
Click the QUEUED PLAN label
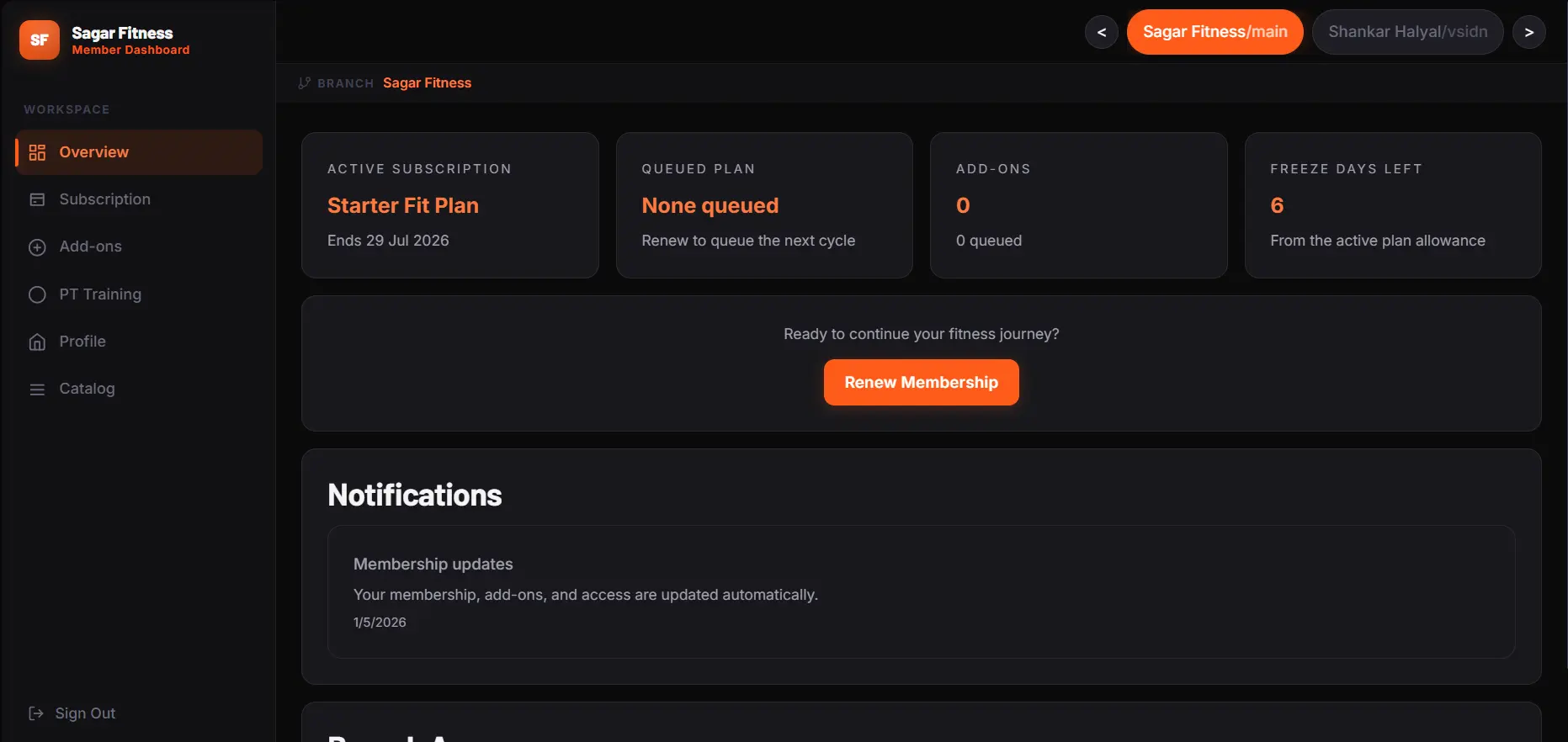[x=698, y=169]
